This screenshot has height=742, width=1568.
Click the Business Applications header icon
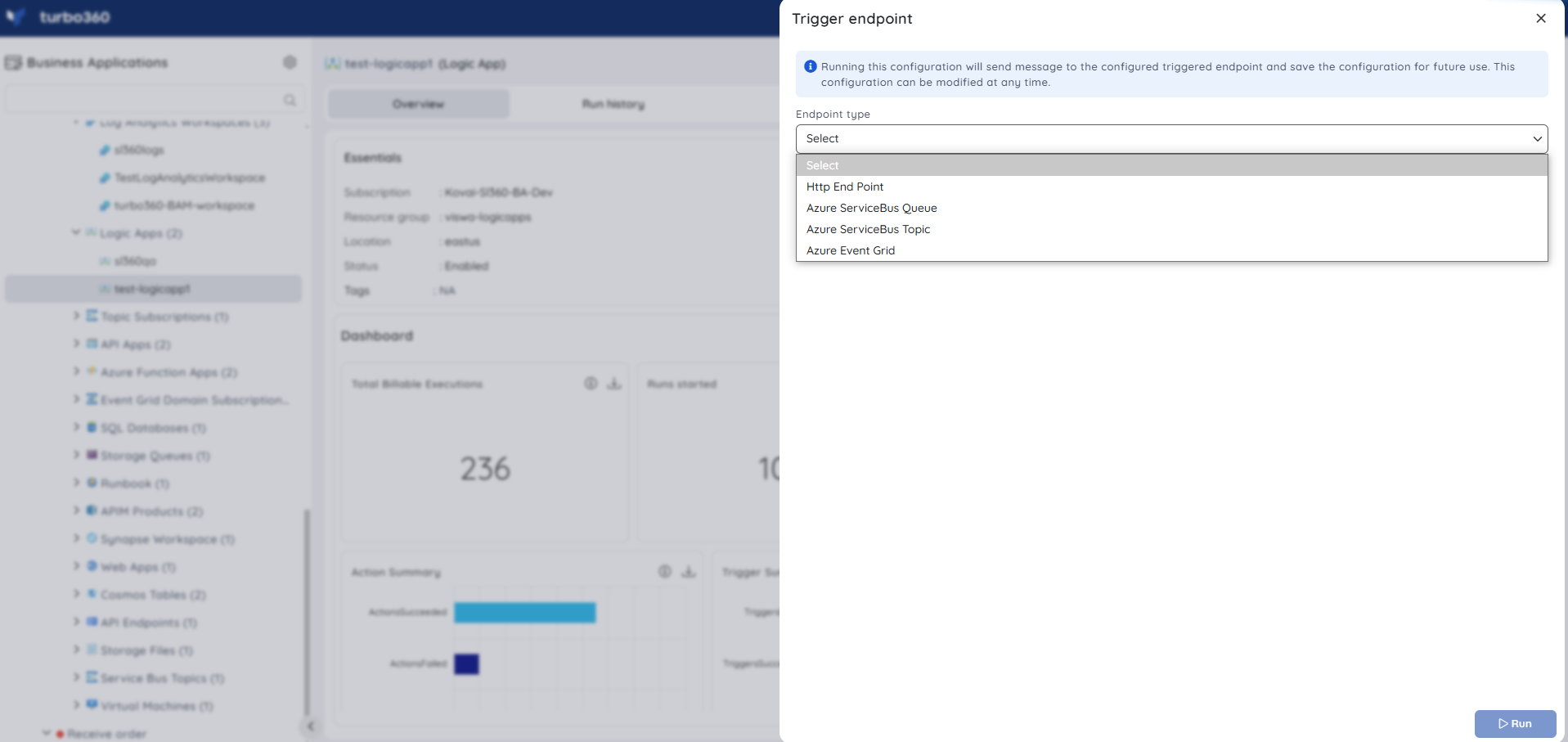coord(13,62)
